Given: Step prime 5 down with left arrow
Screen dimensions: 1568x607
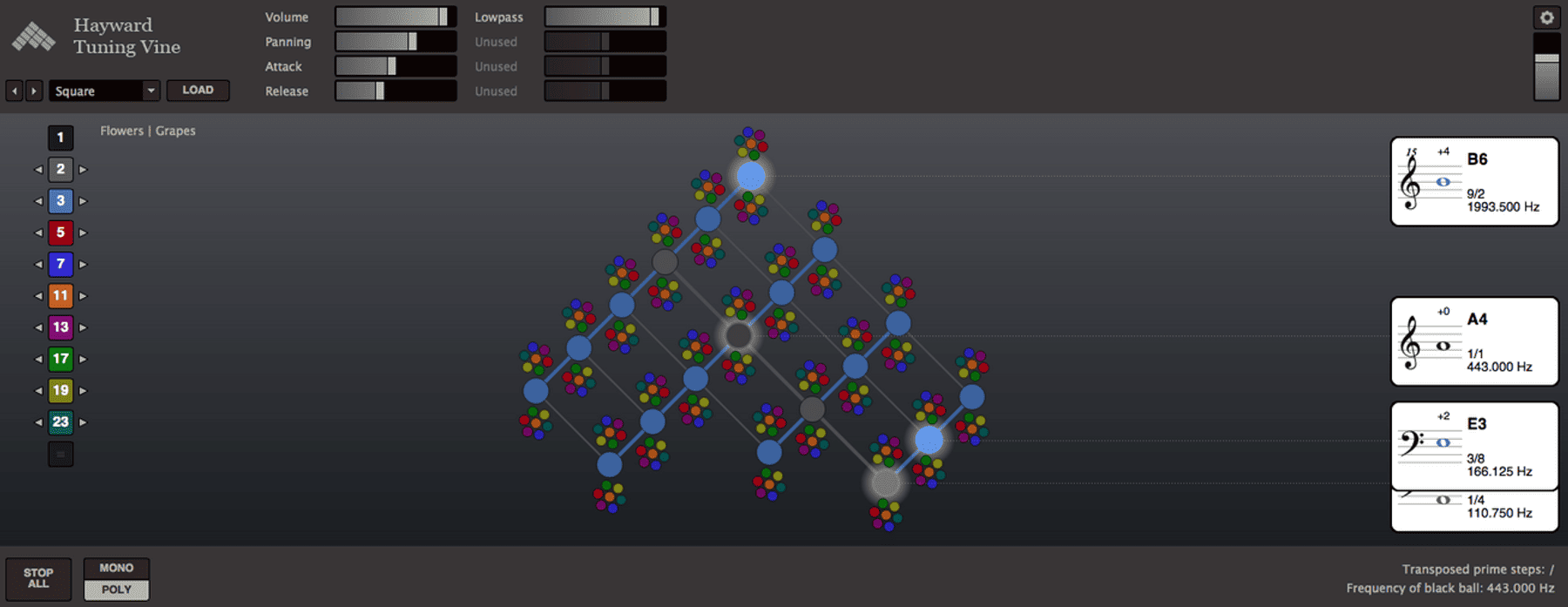Looking at the screenshot, I should tap(38, 233).
